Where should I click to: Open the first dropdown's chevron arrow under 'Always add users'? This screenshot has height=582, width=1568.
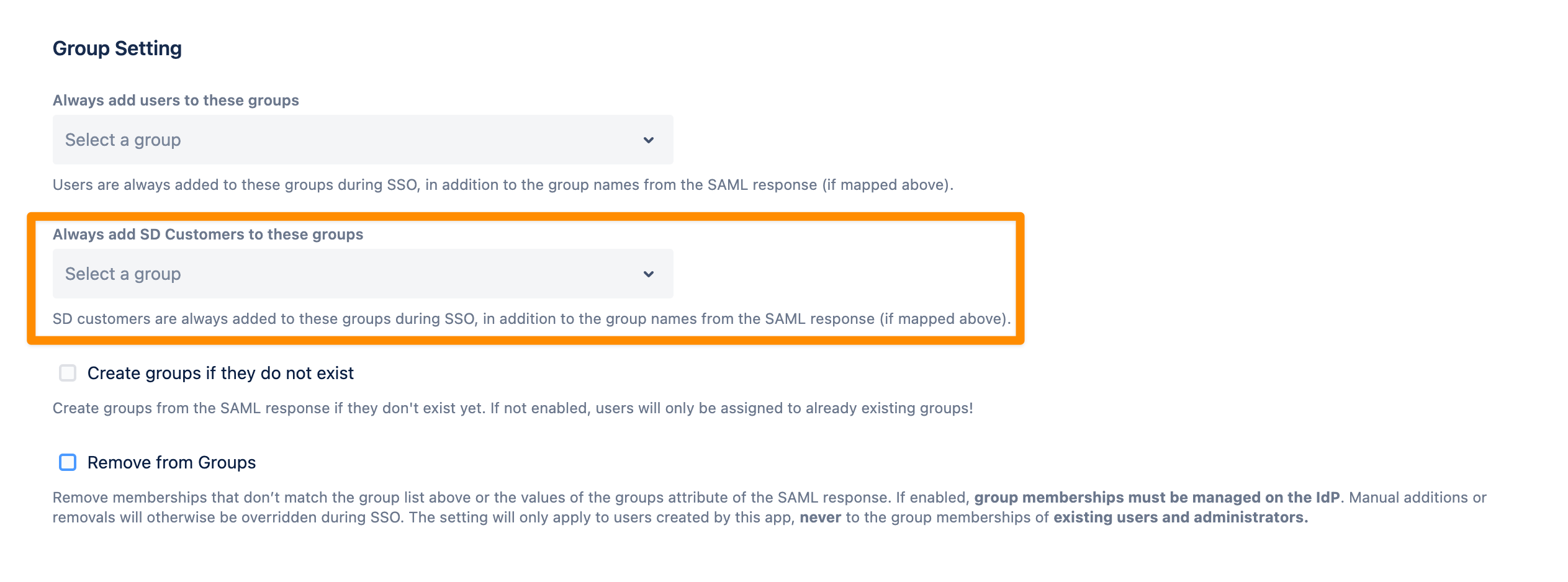(648, 140)
